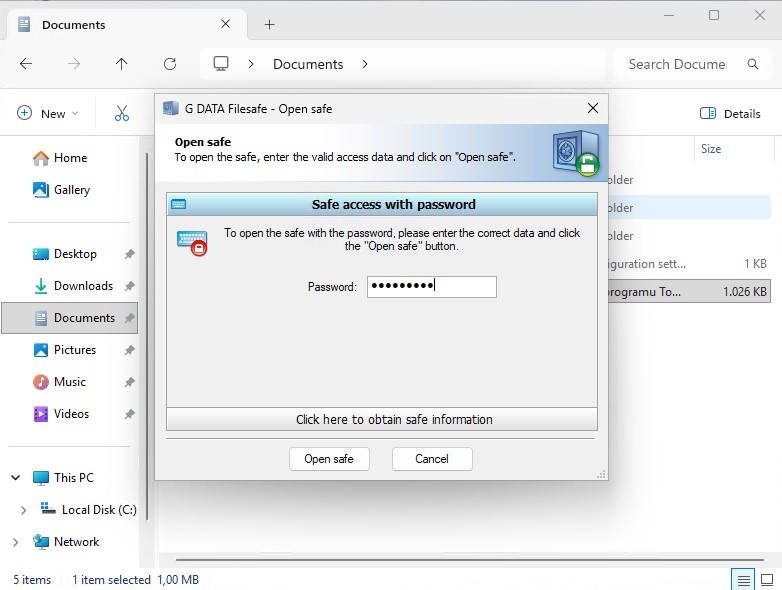Click the Documents tab

(127, 24)
